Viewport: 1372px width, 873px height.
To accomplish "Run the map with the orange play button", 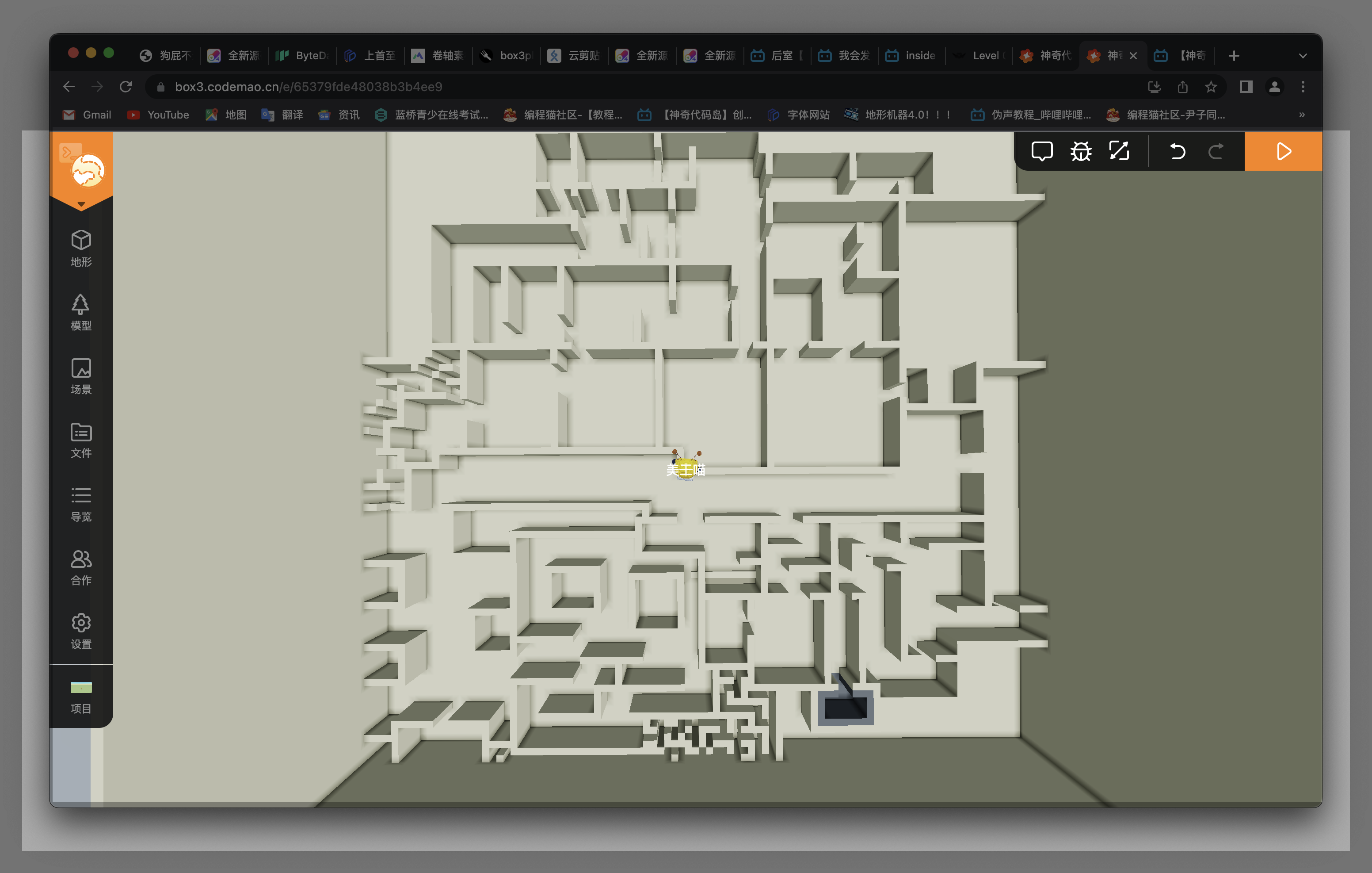I will 1283,151.
